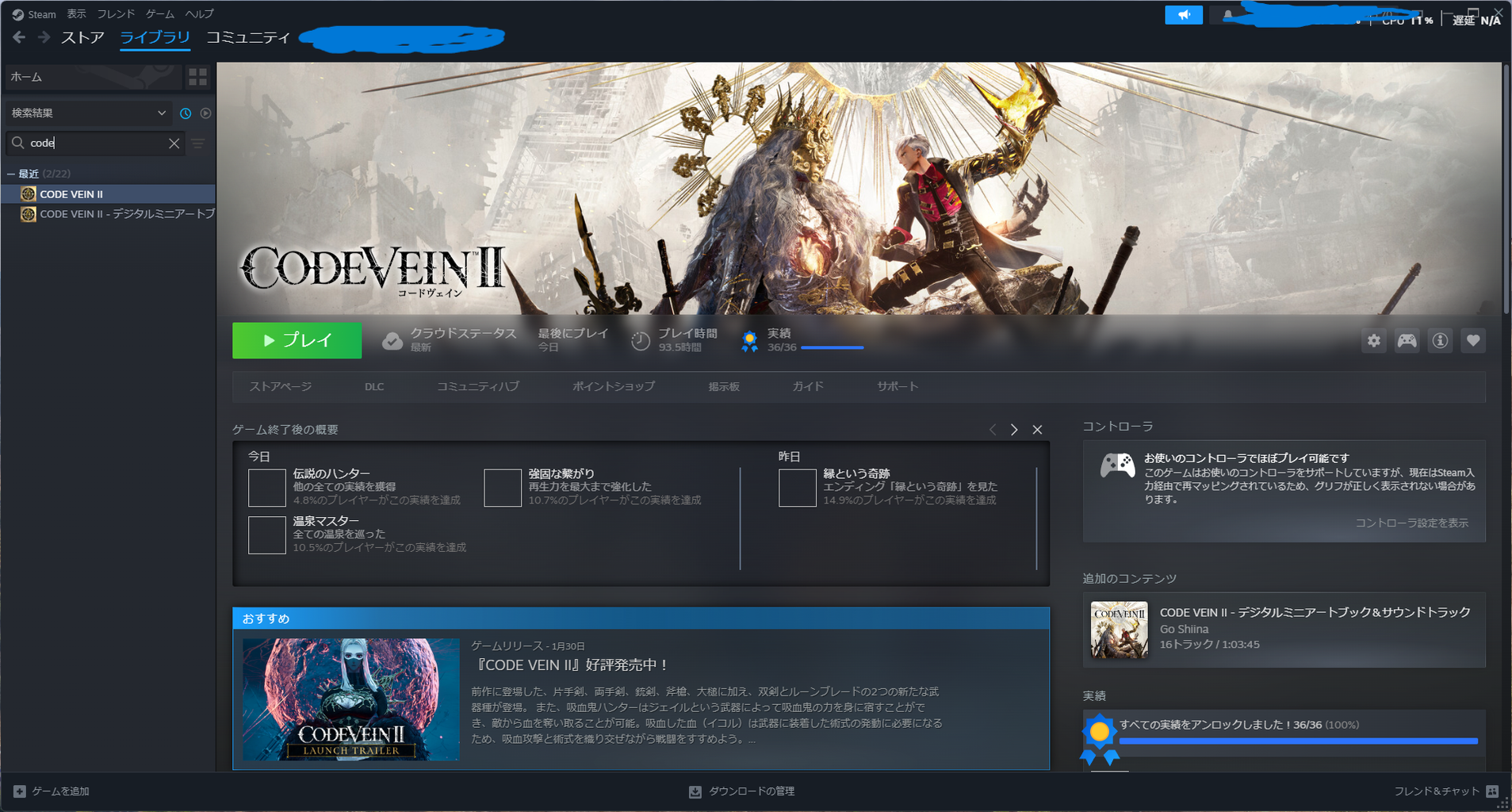
Task: Open 『CODE VEIN II』好評発売中! news title
Action: pyautogui.click(x=571, y=665)
